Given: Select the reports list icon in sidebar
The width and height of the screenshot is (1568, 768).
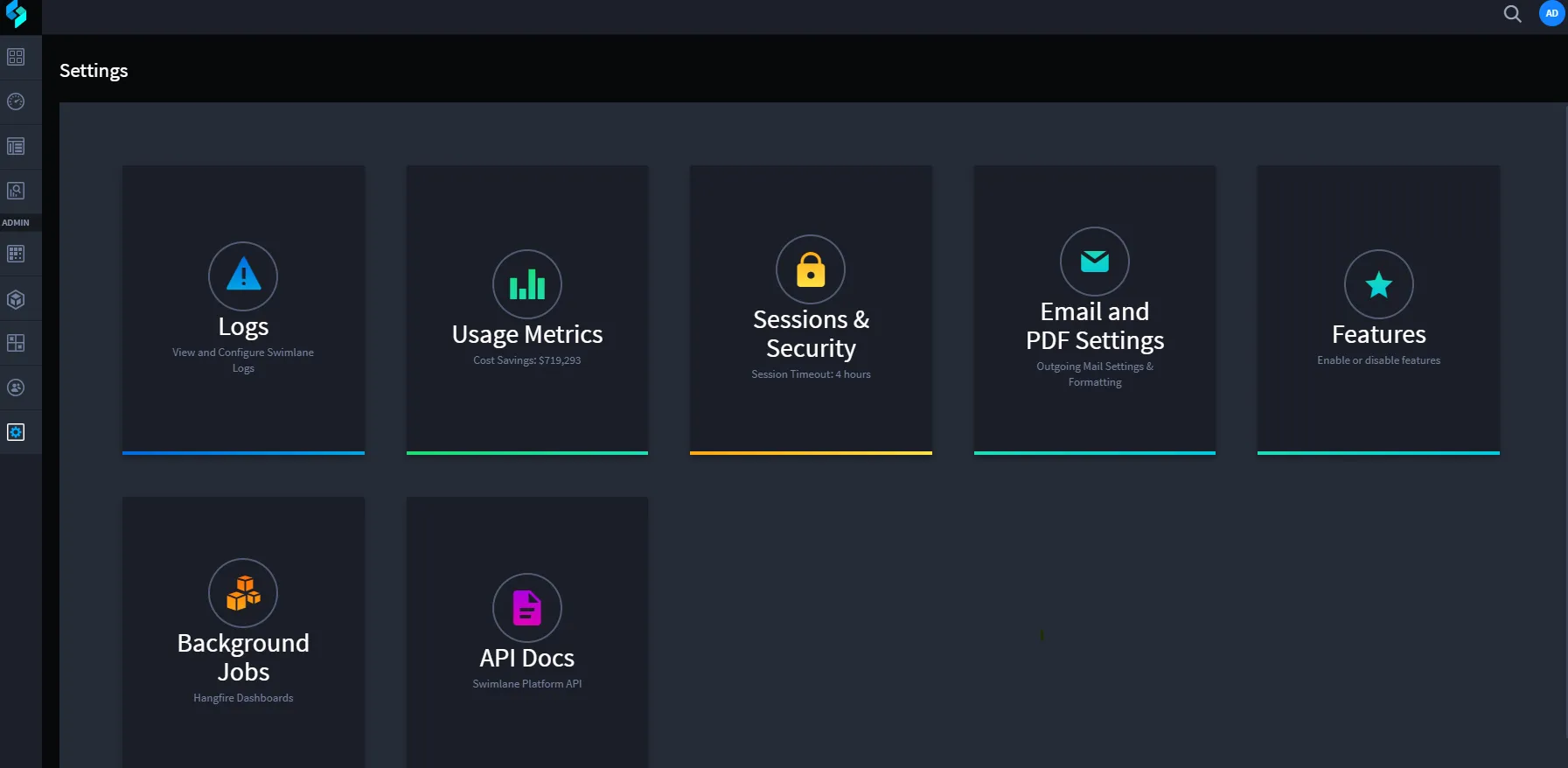Looking at the screenshot, I should pos(16,146).
